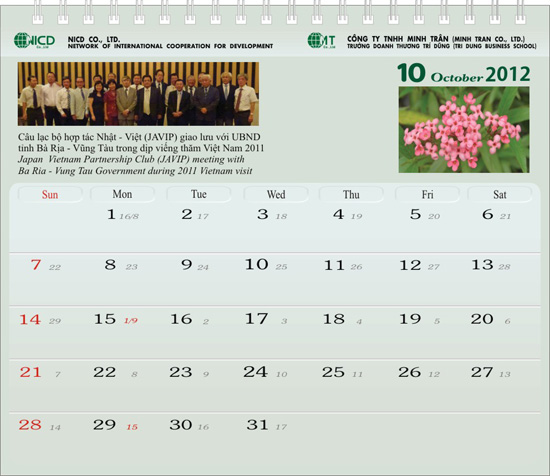
Task: Select Wednesday 10 in the date grid
Action: [257, 264]
